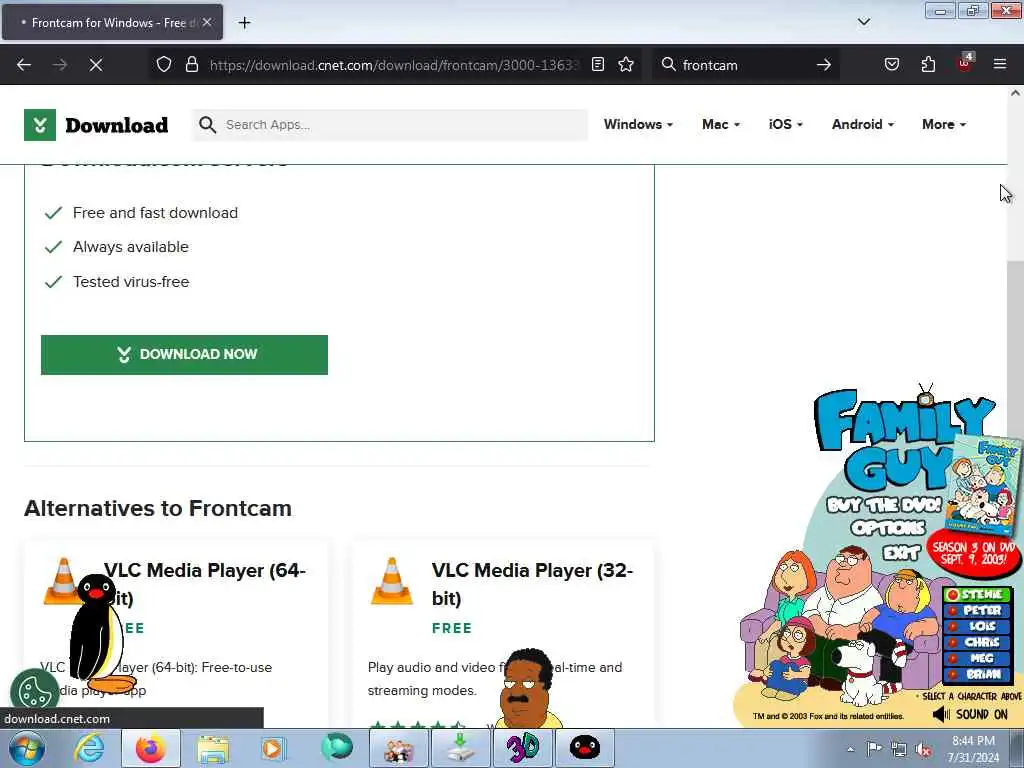The image size is (1024, 768).
Task: Open the Windows Start orb
Action: pyautogui.click(x=27, y=748)
